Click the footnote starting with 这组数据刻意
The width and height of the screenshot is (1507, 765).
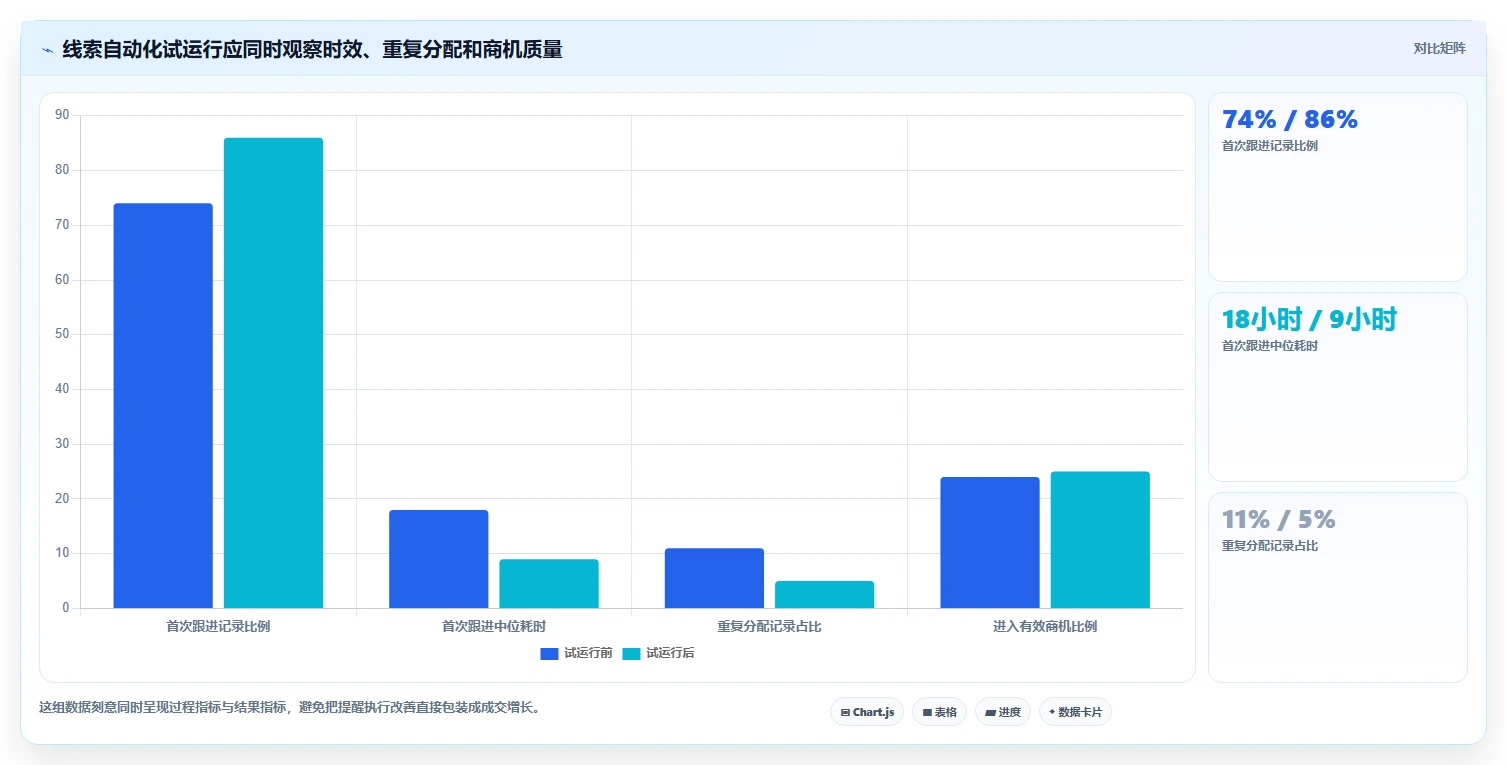292,707
